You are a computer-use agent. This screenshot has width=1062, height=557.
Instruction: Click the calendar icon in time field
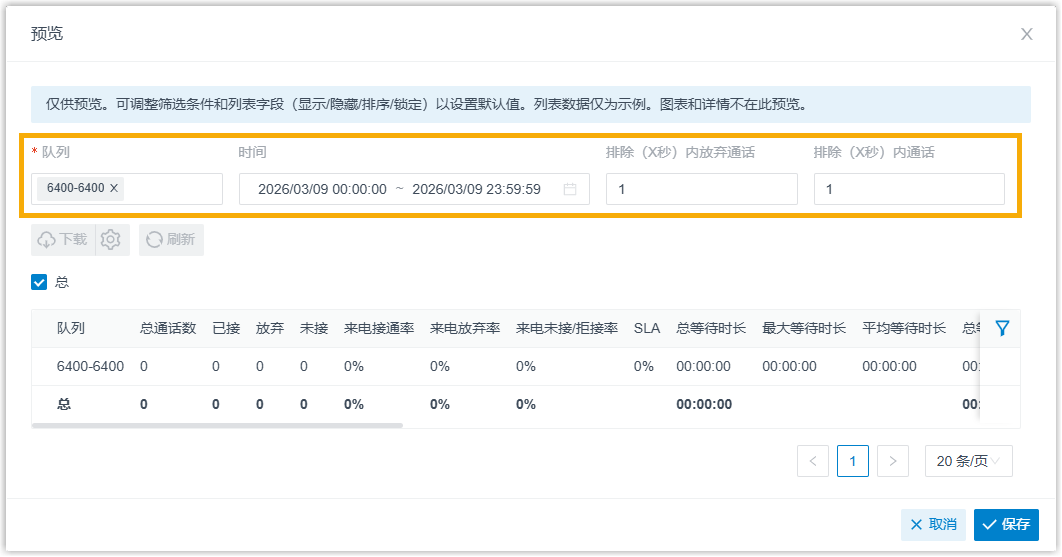point(570,189)
